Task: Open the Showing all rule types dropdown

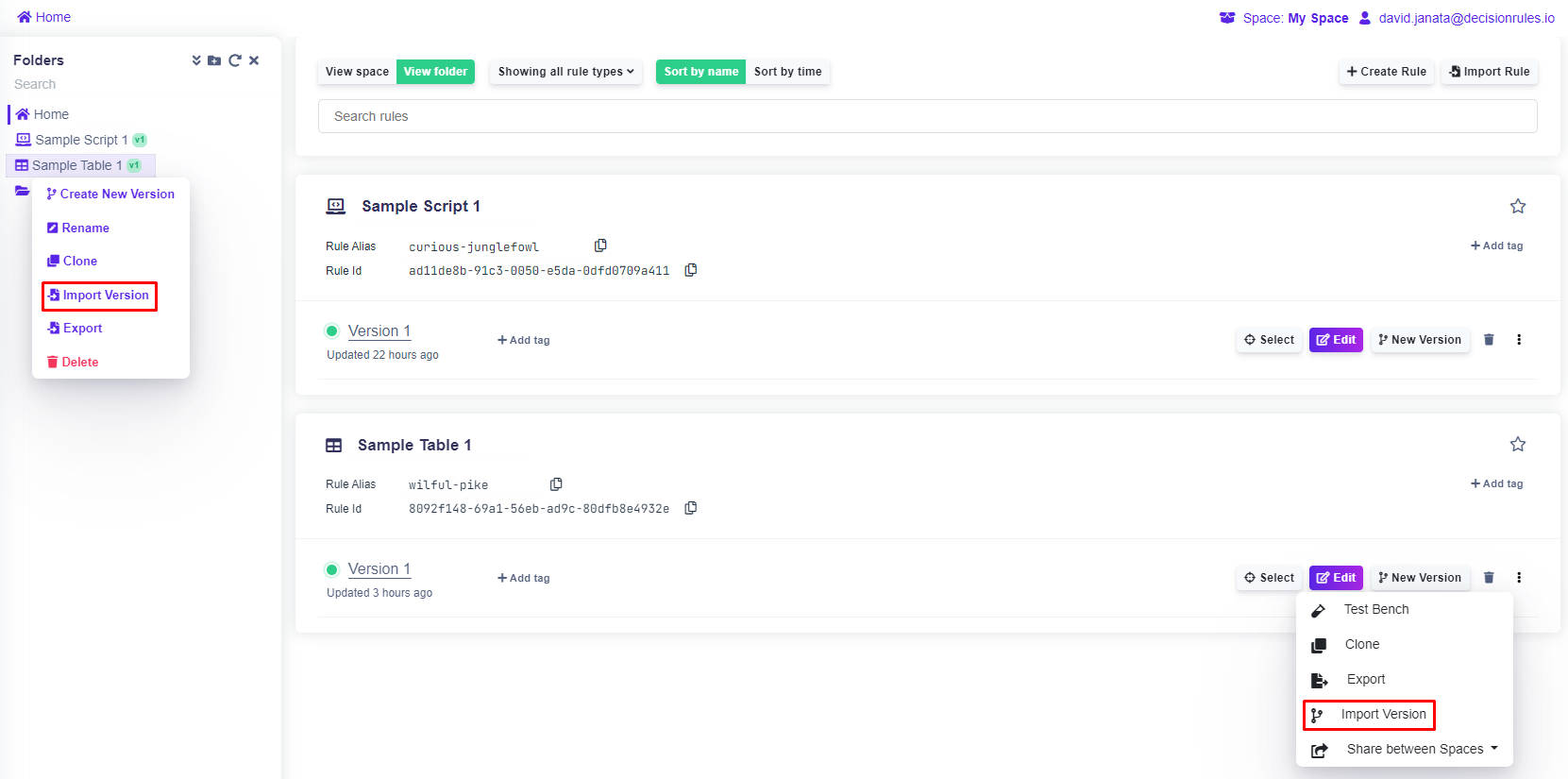Action: [565, 72]
